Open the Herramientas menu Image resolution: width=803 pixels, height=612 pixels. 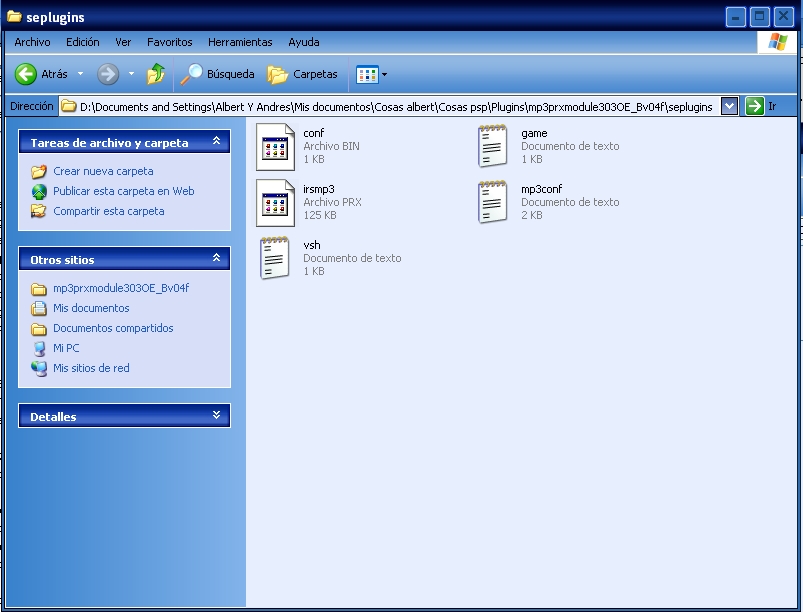point(240,42)
